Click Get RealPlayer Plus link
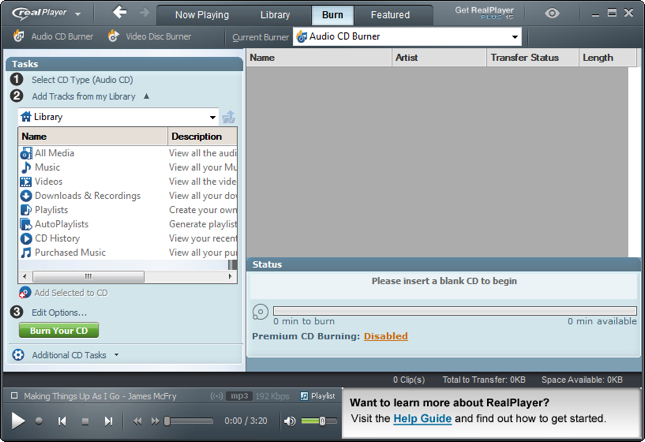Screen dimensions: 645x442 [x=484, y=13]
